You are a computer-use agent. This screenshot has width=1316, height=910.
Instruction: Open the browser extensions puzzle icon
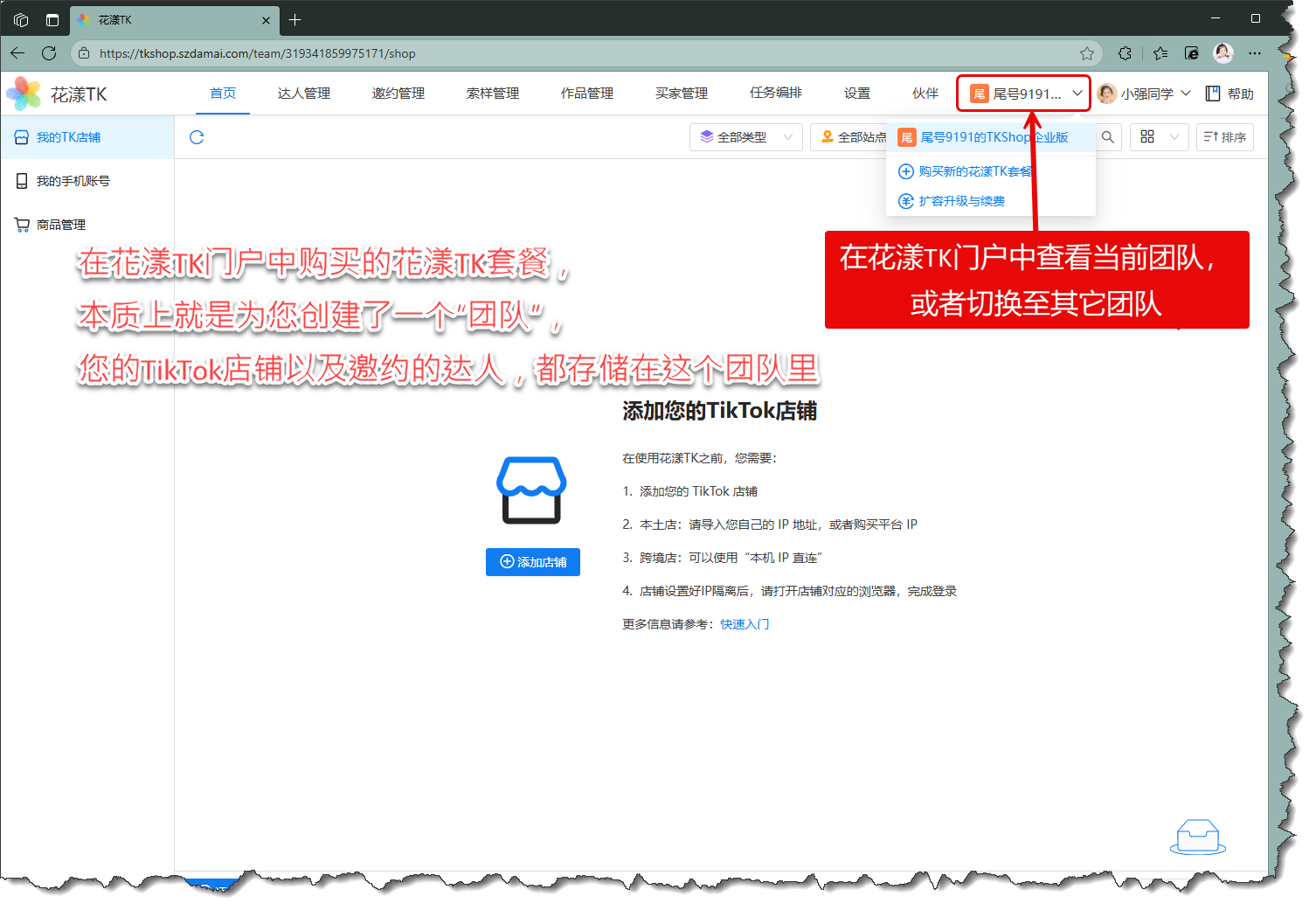[x=1125, y=53]
